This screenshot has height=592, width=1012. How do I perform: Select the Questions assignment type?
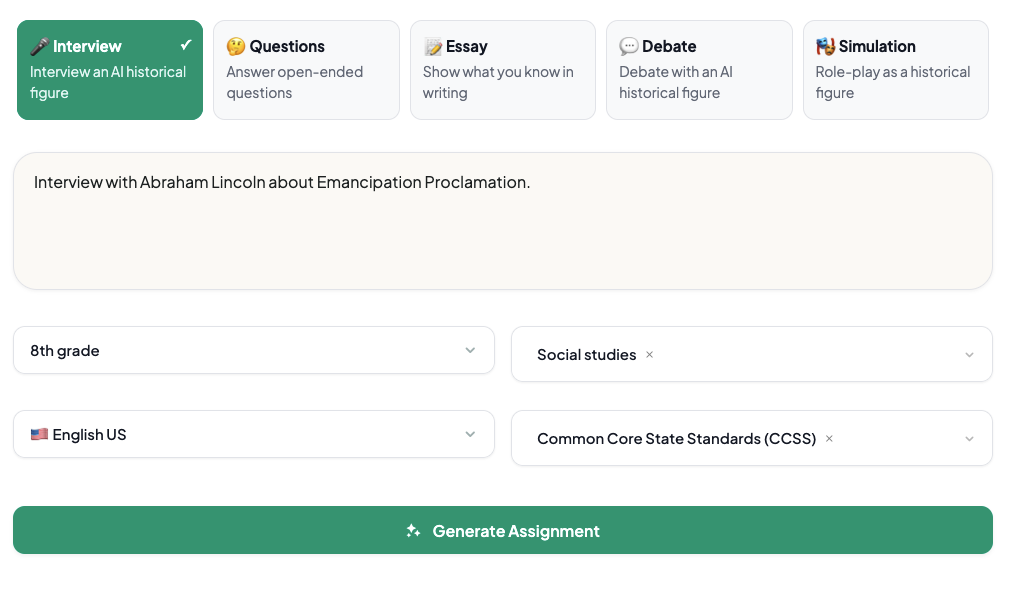click(x=306, y=70)
